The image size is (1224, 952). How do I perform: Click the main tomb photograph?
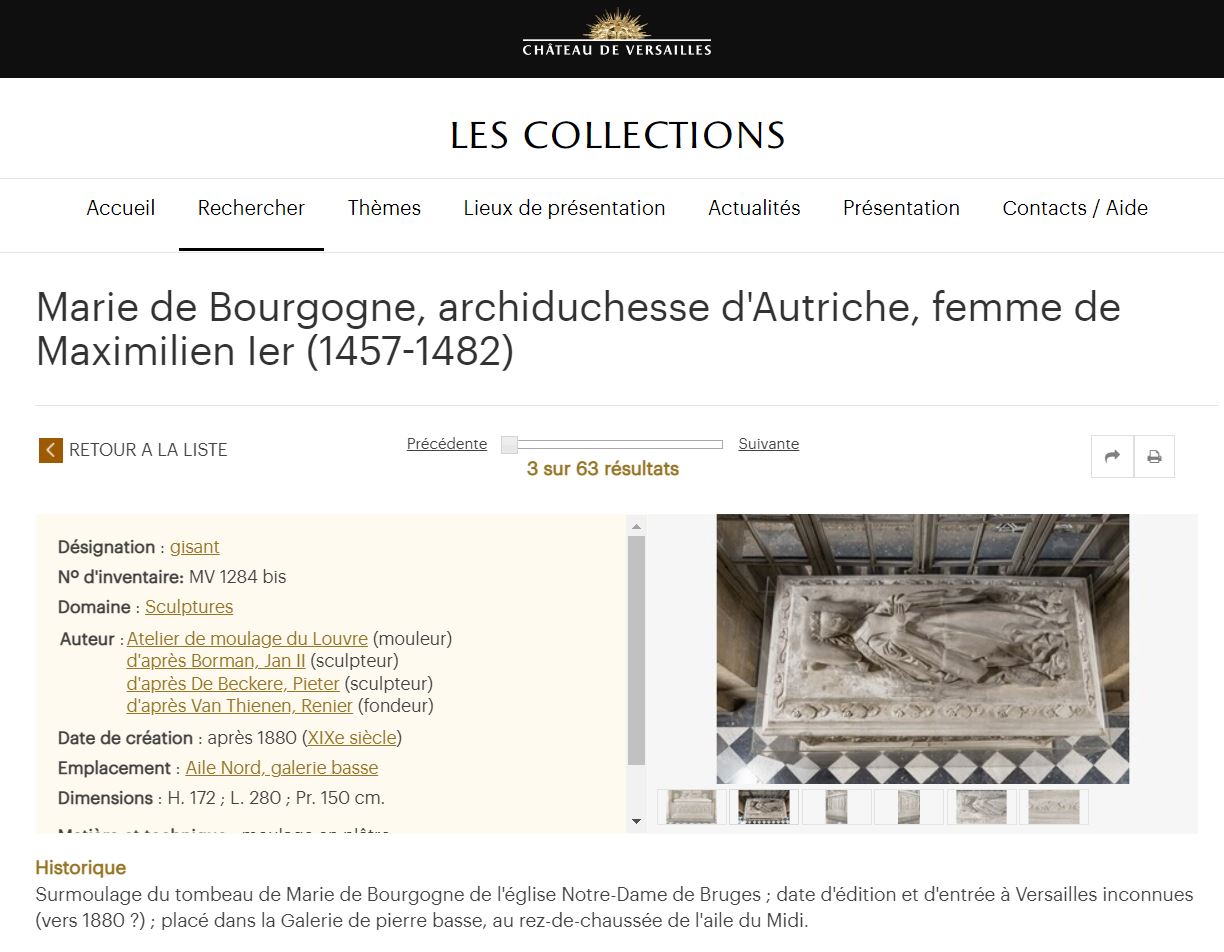point(923,649)
